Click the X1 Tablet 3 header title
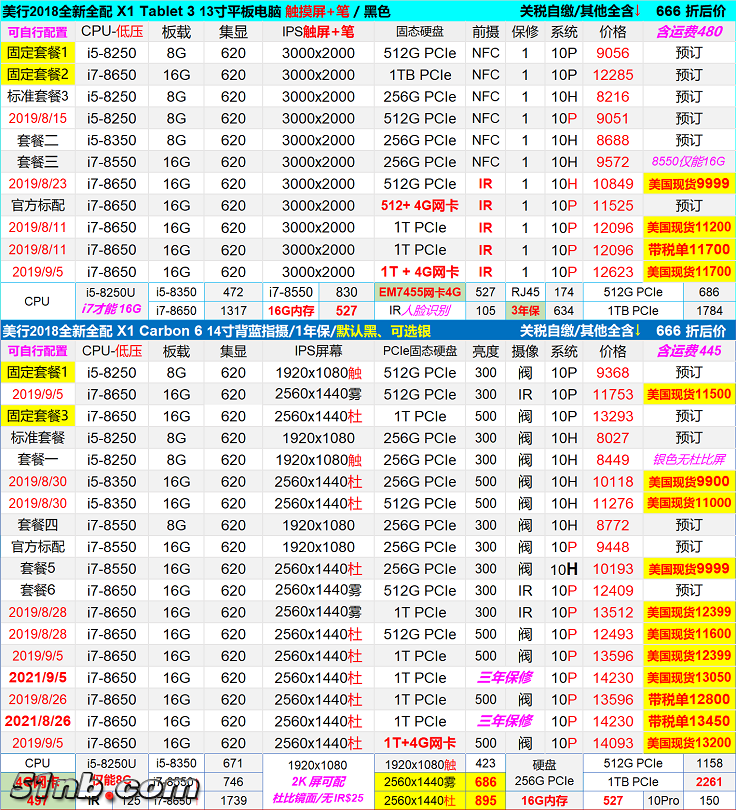The image size is (736, 810). (195, 11)
